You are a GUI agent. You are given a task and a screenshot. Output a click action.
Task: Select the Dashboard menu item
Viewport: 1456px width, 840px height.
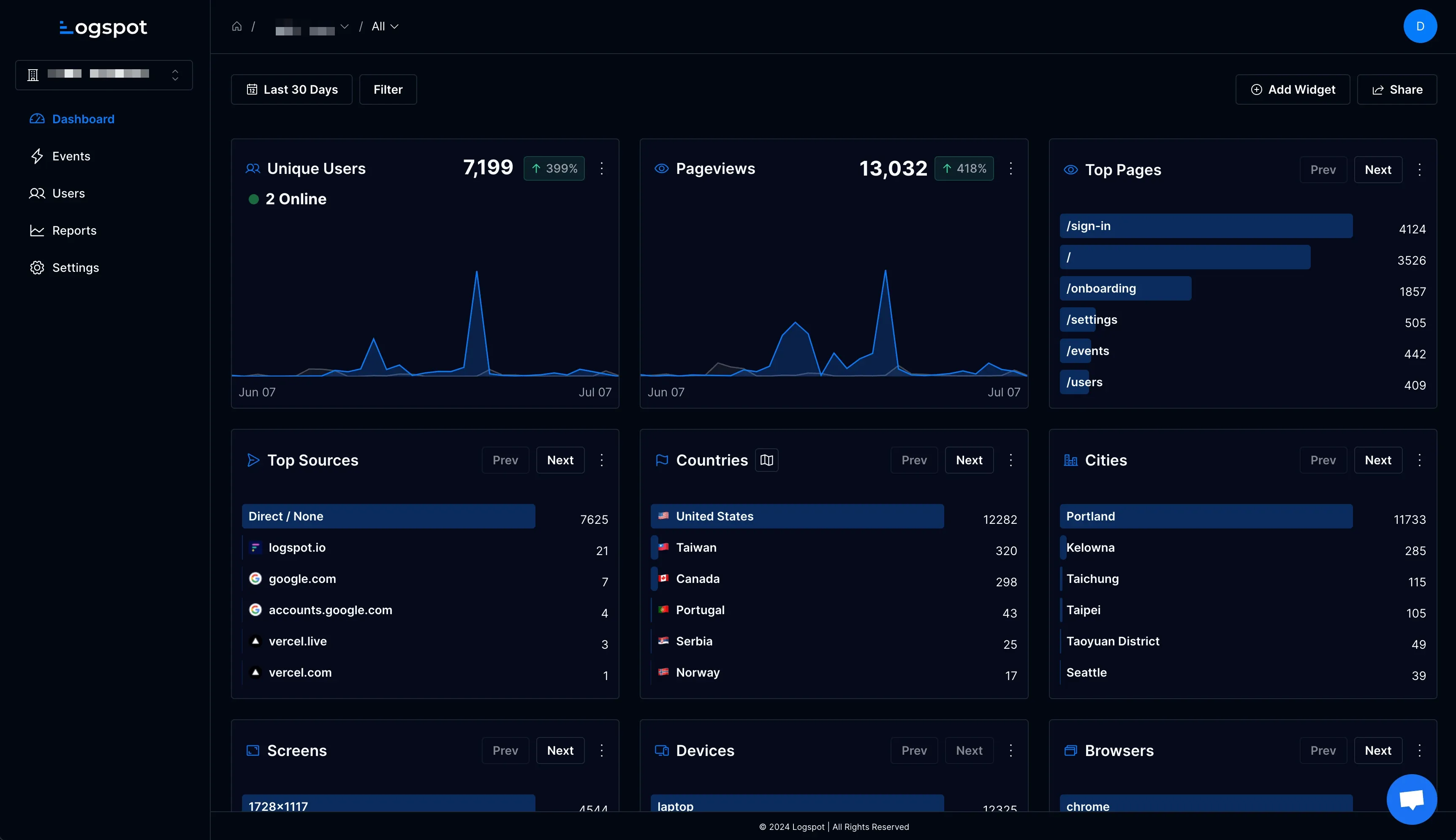[83, 118]
